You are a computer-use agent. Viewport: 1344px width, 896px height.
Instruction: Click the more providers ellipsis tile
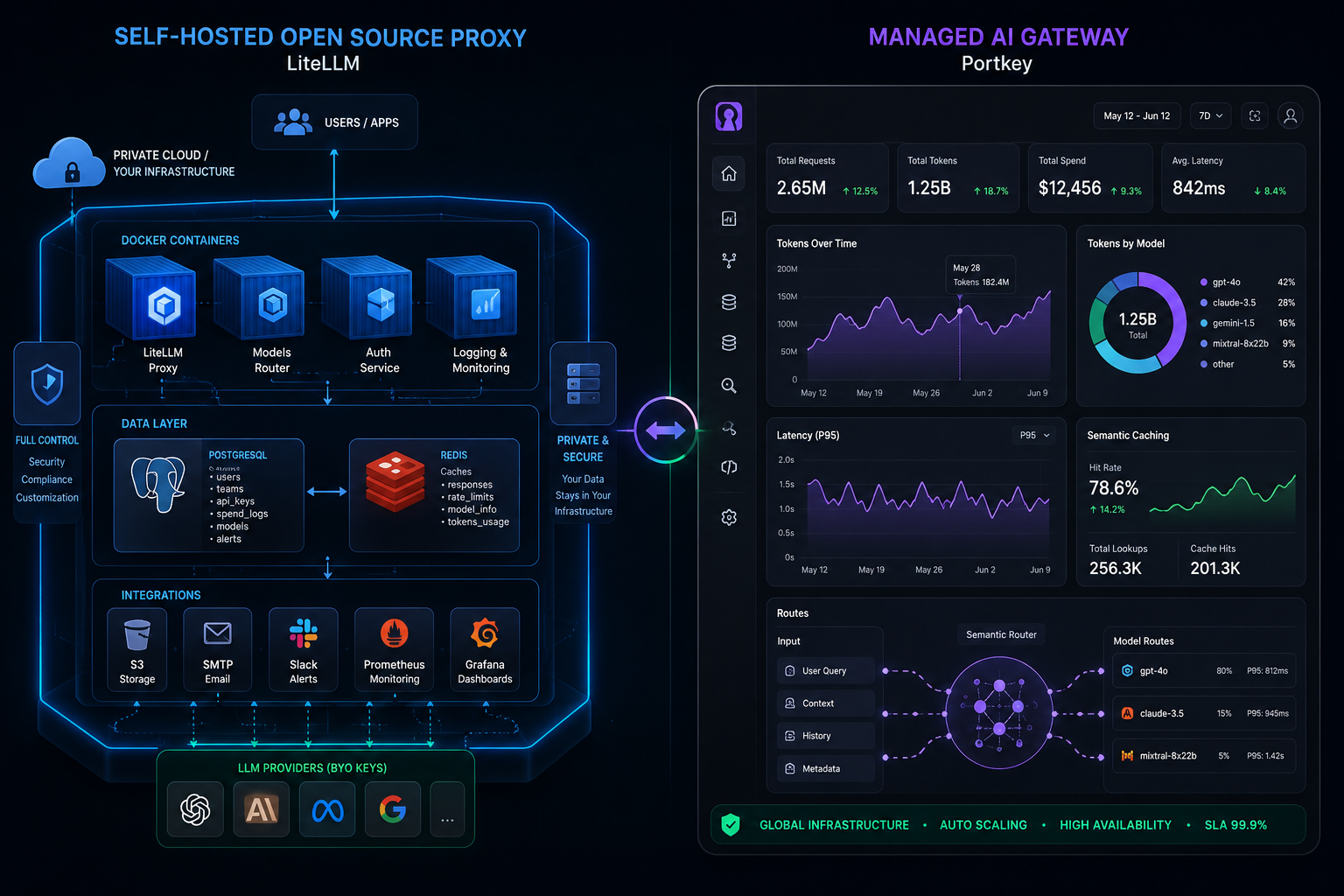point(447,809)
